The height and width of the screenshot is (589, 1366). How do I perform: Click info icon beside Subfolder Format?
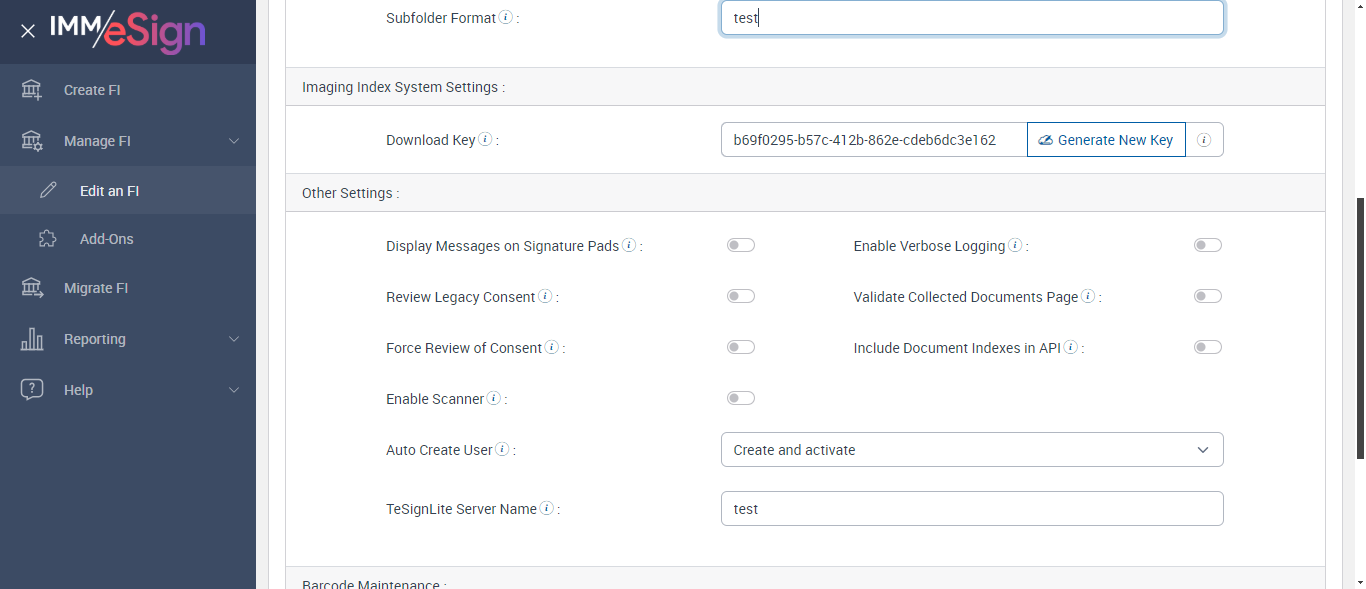pyautogui.click(x=506, y=18)
